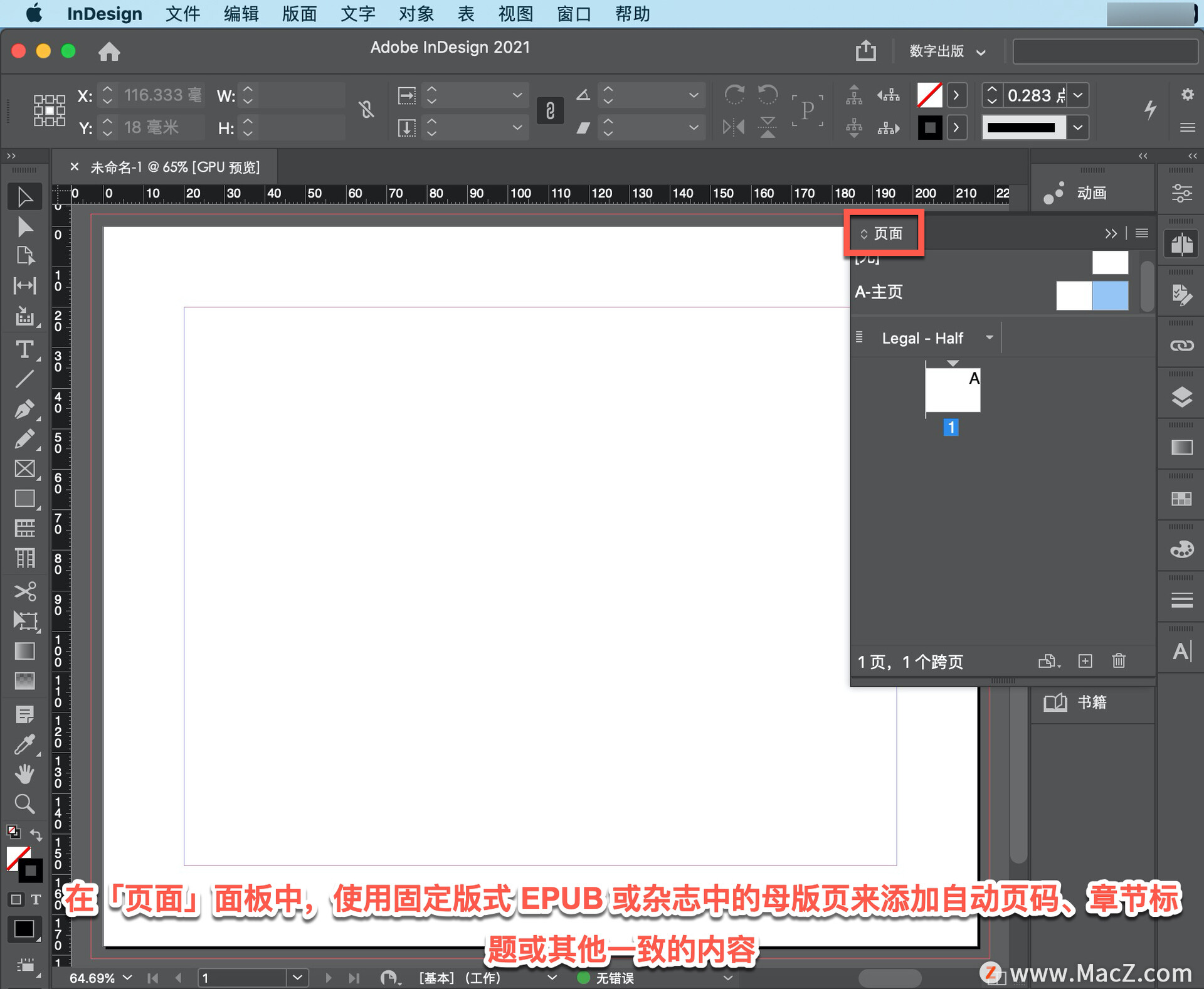This screenshot has height=989, width=1204.
Task: Select the Eyedropper tool
Action: pyautogui.click(x=24, y=744)
